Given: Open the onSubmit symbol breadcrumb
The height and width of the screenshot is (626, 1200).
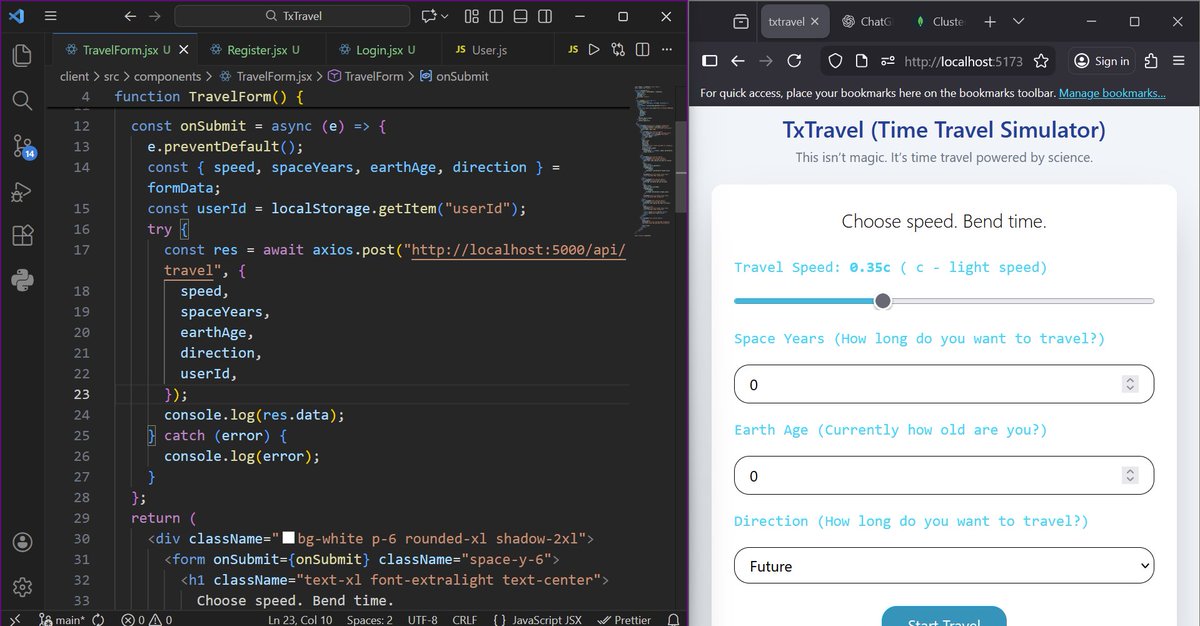Looking at the screenshot, I should (x=454, y=76).
